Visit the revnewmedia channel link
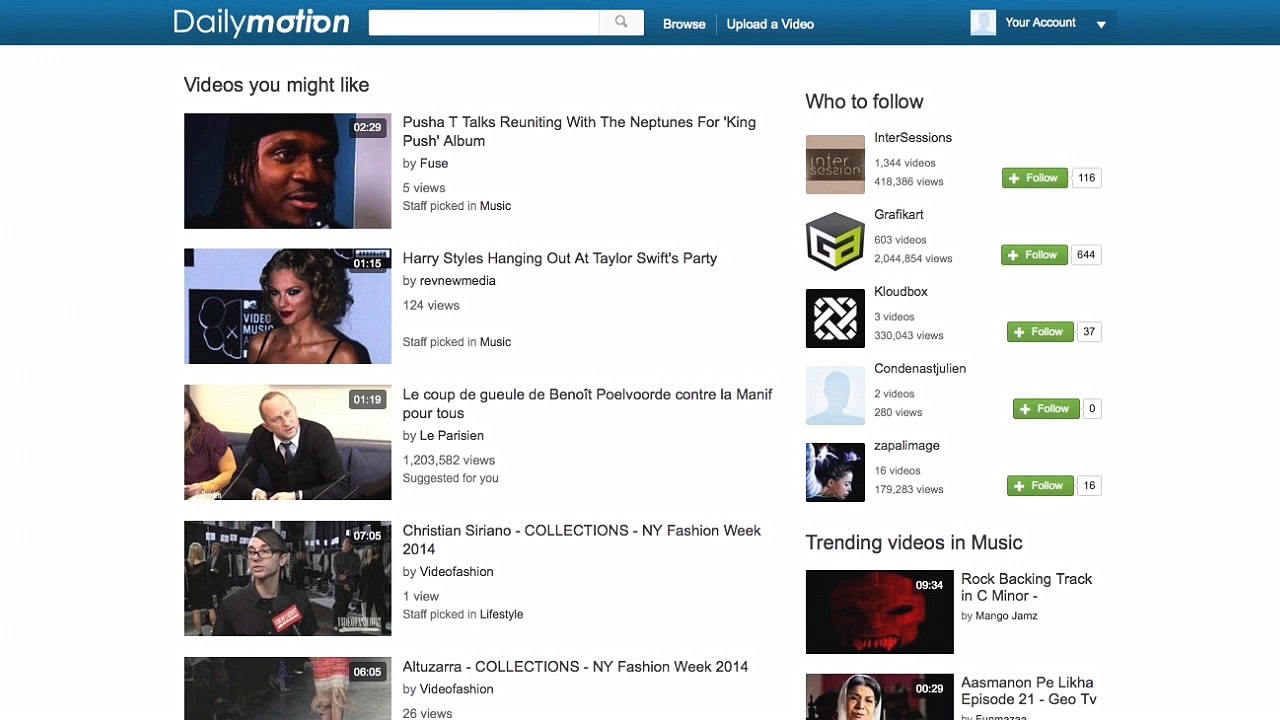 point(458,281)
